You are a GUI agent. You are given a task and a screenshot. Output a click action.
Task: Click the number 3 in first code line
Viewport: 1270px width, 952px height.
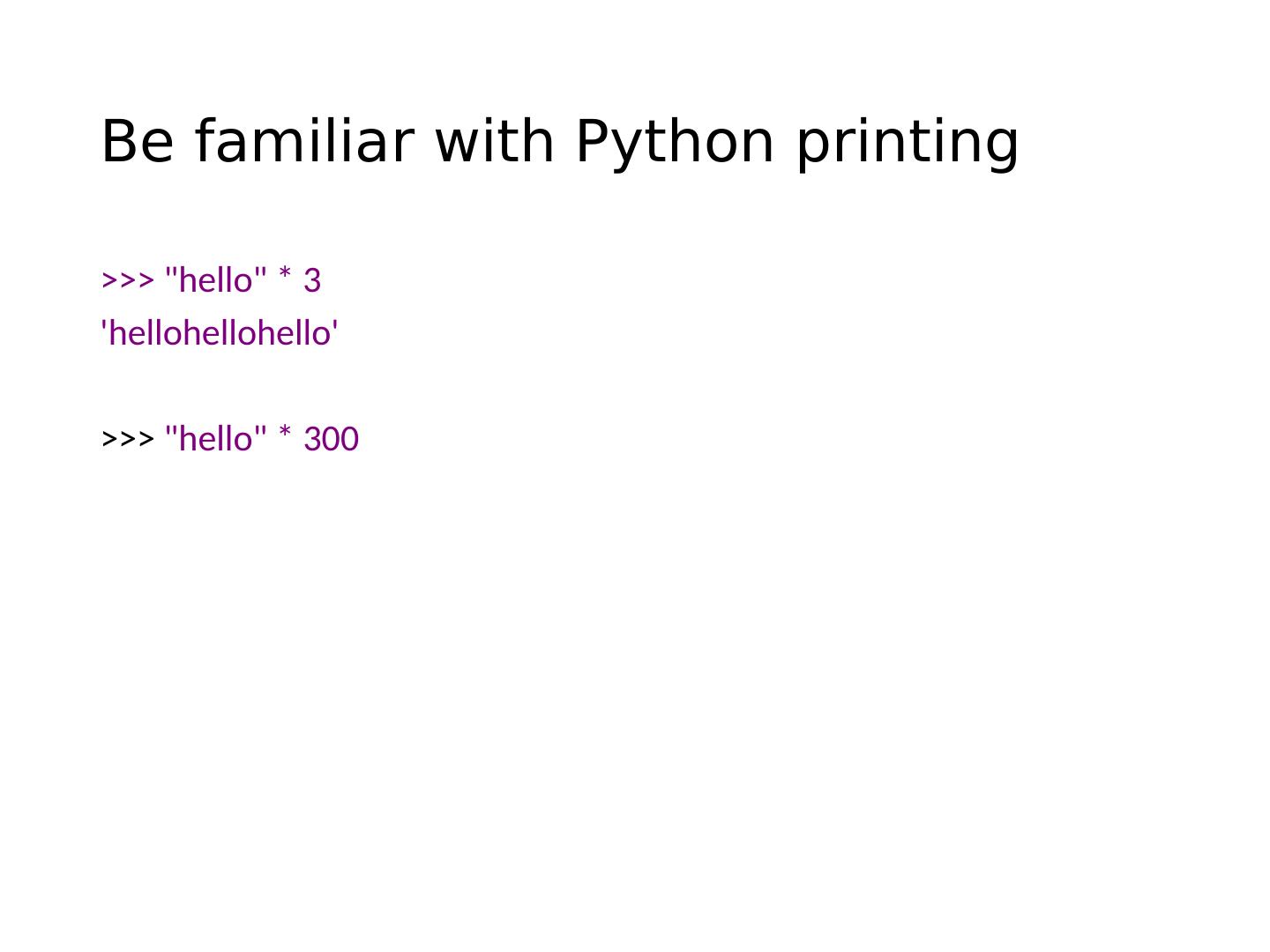click(x=312, y=281)
